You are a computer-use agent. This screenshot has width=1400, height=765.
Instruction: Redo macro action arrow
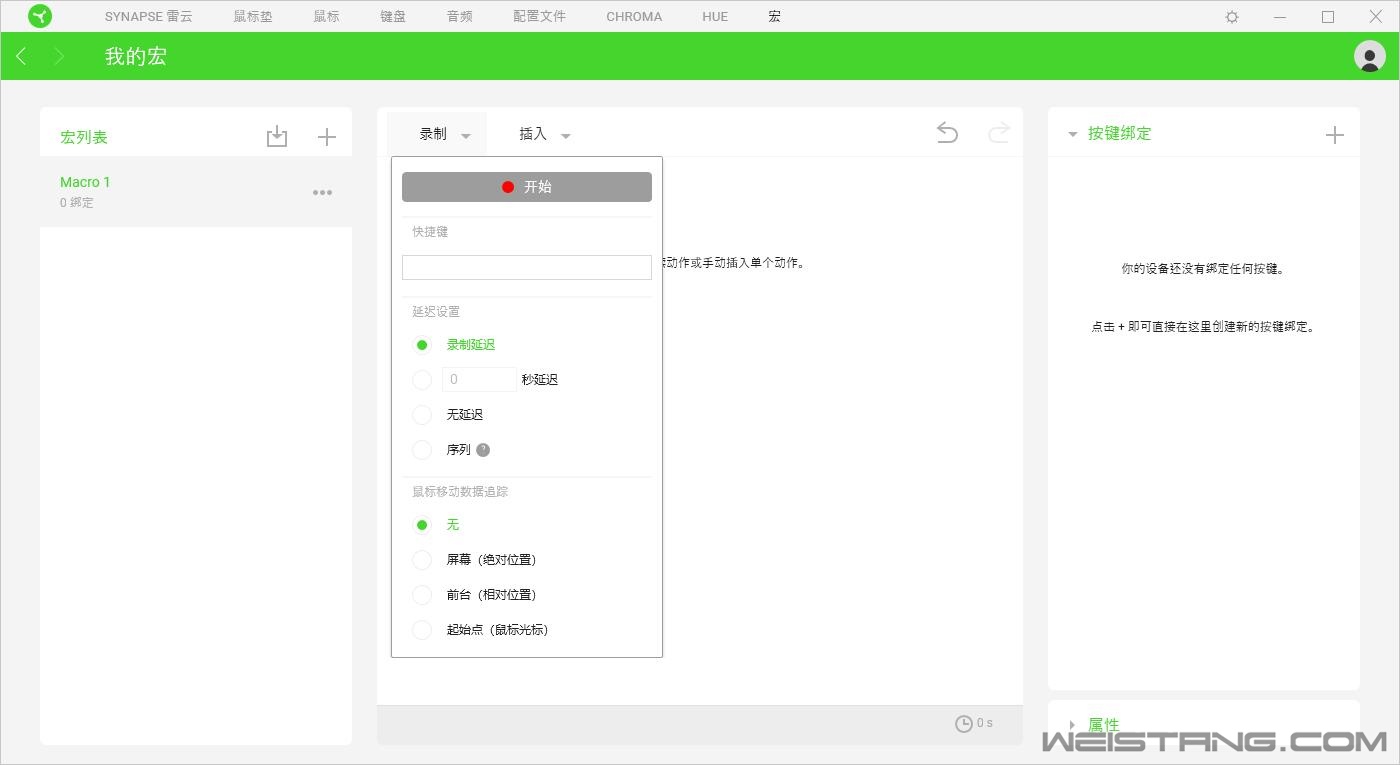tap(998, 133)
